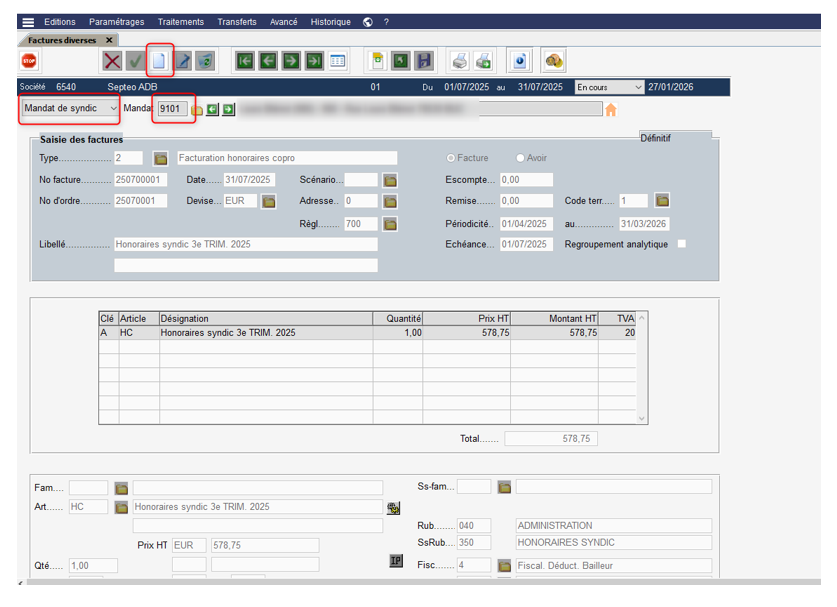837x607 pixels.
Task: Click the printer icon
Action: [x=458, y=61]
